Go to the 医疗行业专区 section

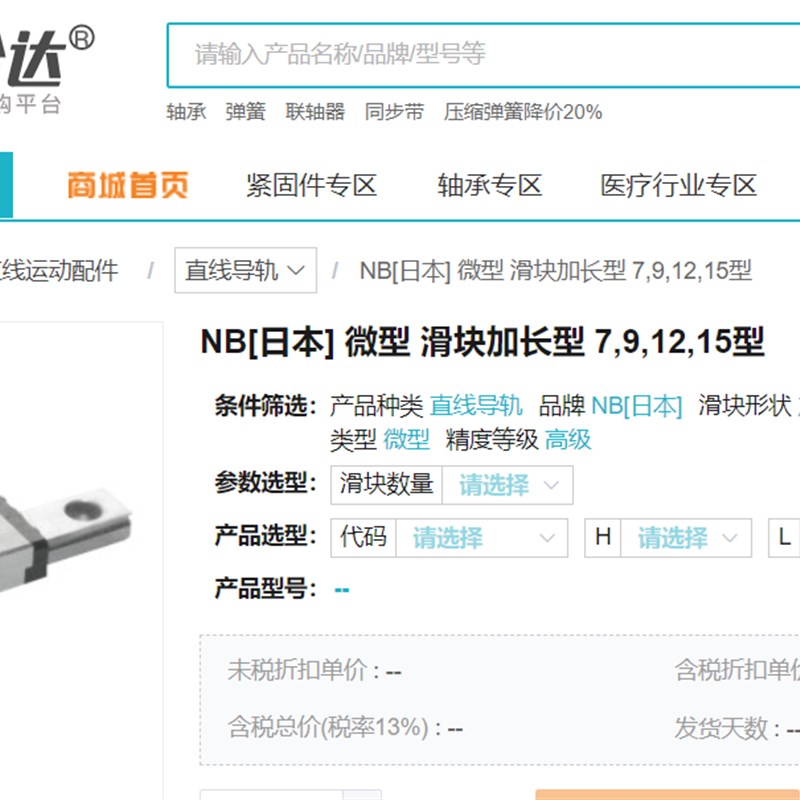click(678, 185)
